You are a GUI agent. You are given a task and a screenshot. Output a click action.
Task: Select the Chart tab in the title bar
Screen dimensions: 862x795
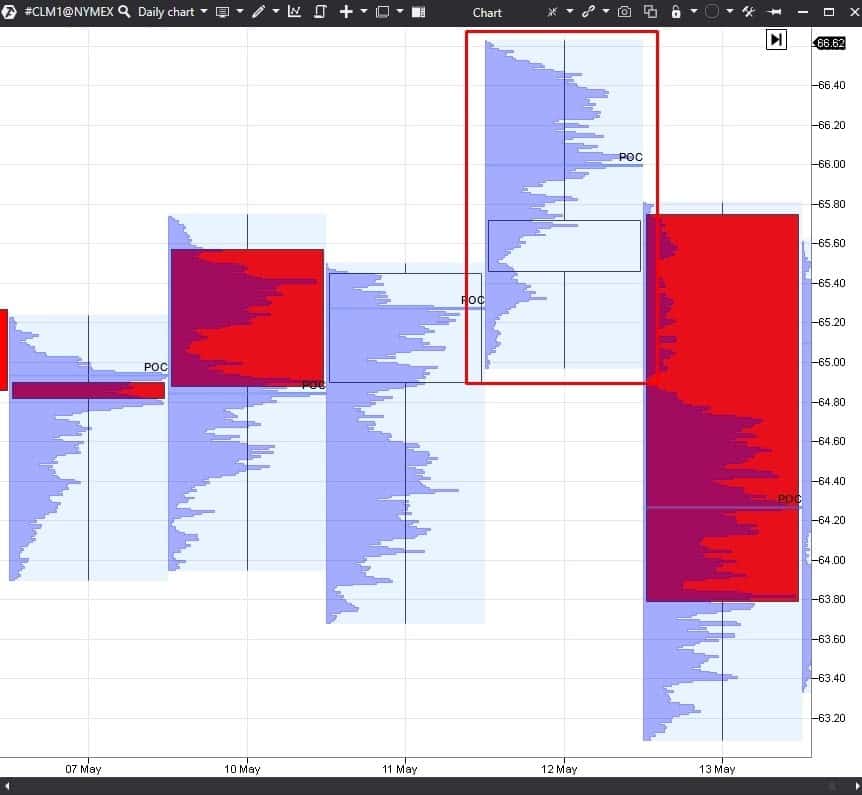[487, 13]
